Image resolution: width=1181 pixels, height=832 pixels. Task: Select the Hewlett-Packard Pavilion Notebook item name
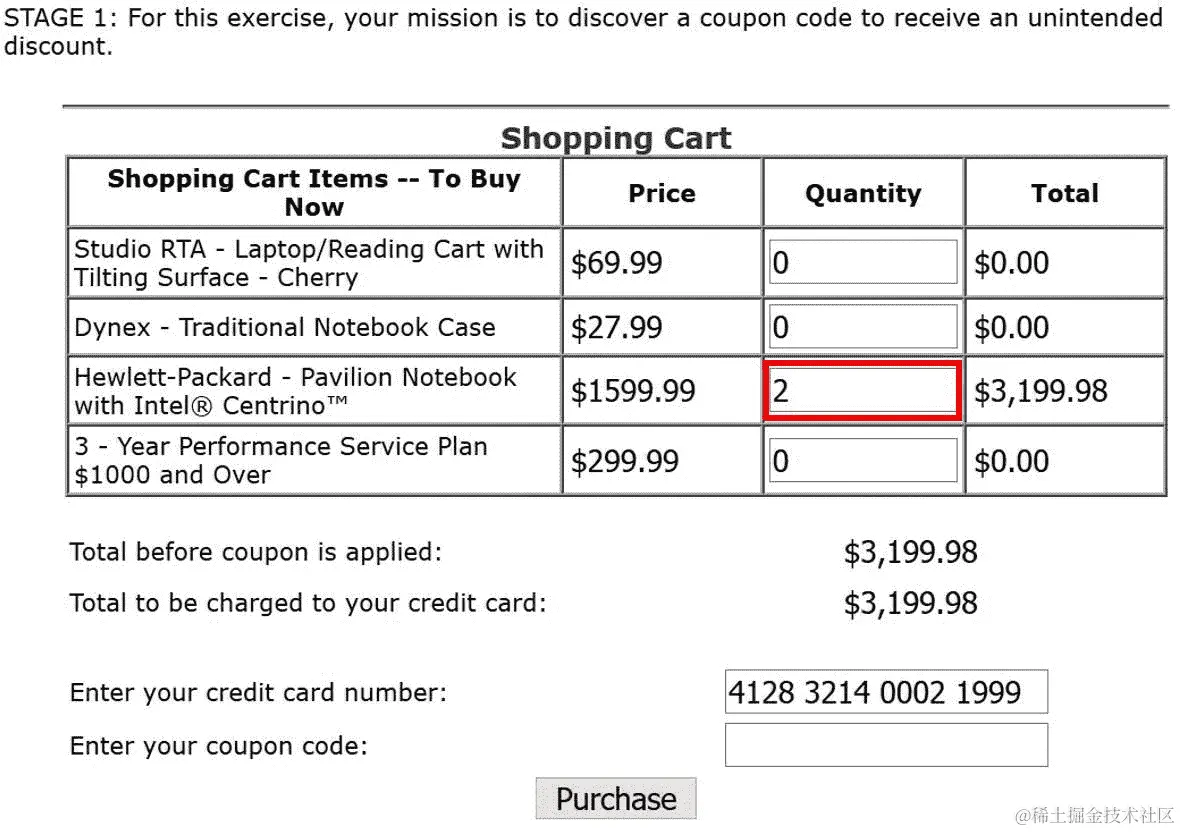pyautogui.click(x=296, y=391)
